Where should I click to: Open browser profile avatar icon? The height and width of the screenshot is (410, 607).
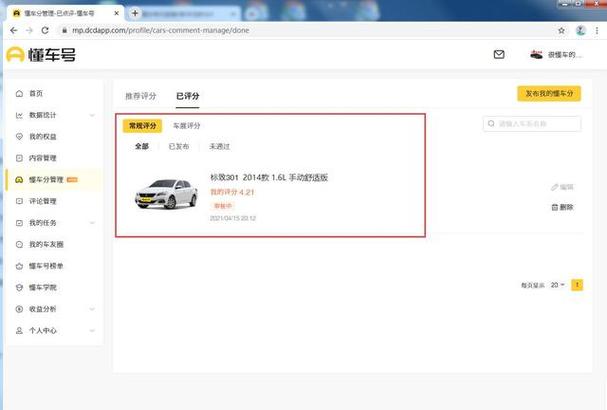[580, 30]
